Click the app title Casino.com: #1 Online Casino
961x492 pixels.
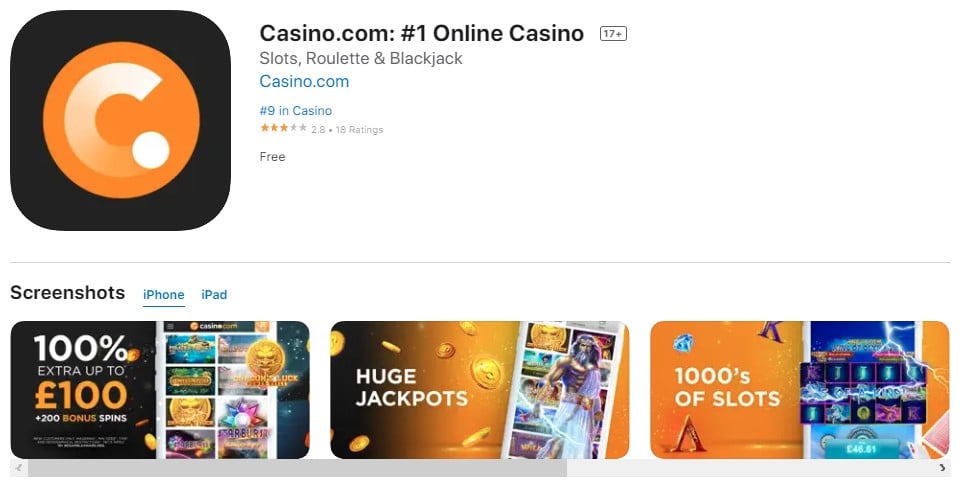coord(422,33)
